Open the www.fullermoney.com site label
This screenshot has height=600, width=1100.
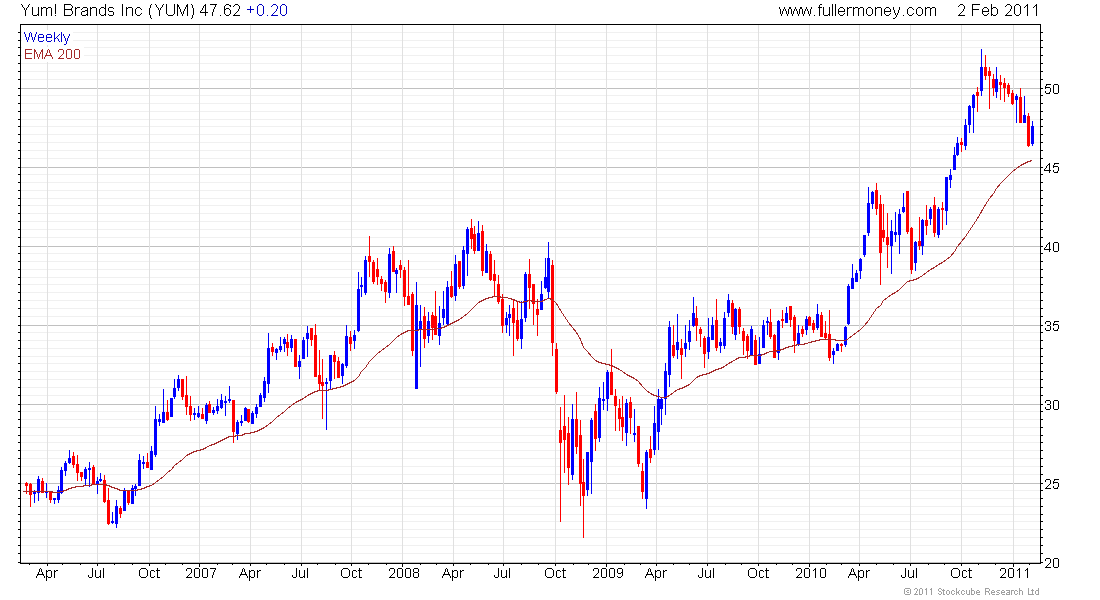(x=857, y=11)
